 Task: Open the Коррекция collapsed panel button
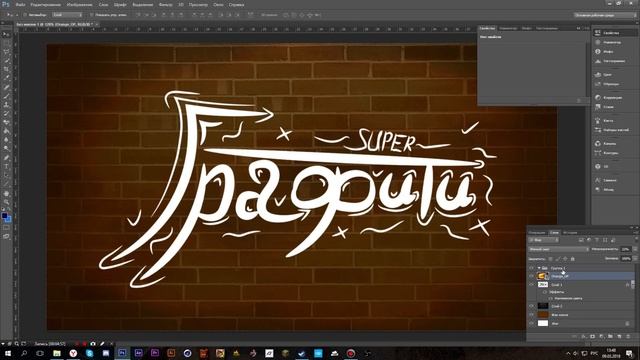coord(608,97)
